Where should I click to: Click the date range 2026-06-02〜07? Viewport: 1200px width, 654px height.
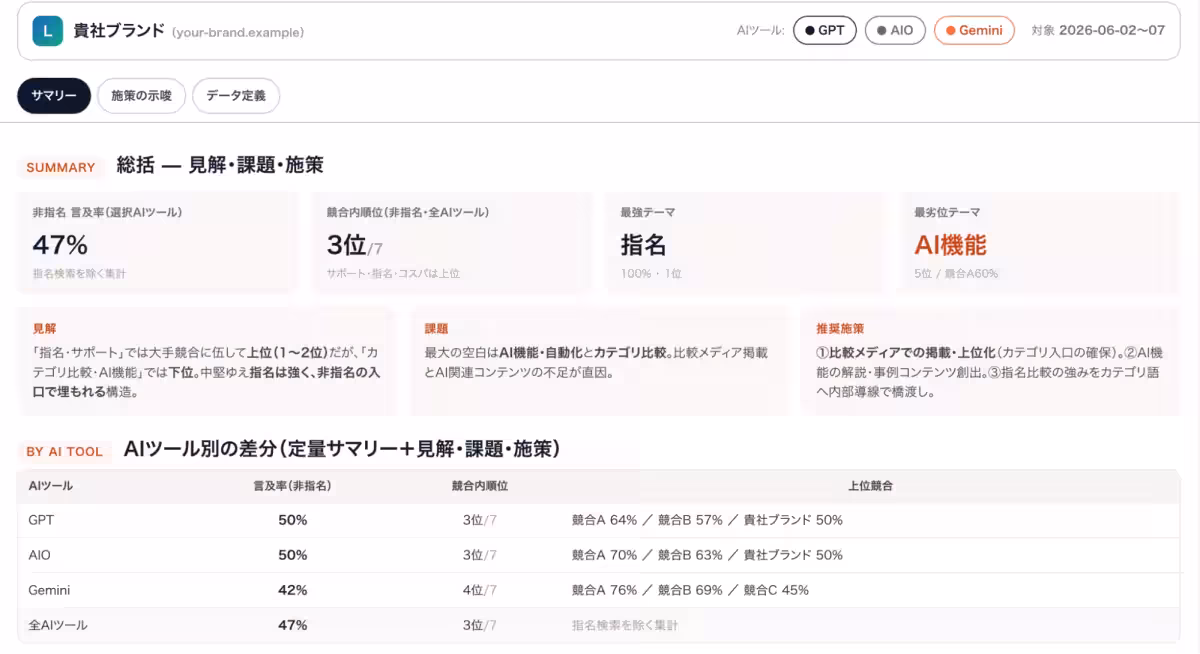pyautogui.click(x=1112, y=30)
